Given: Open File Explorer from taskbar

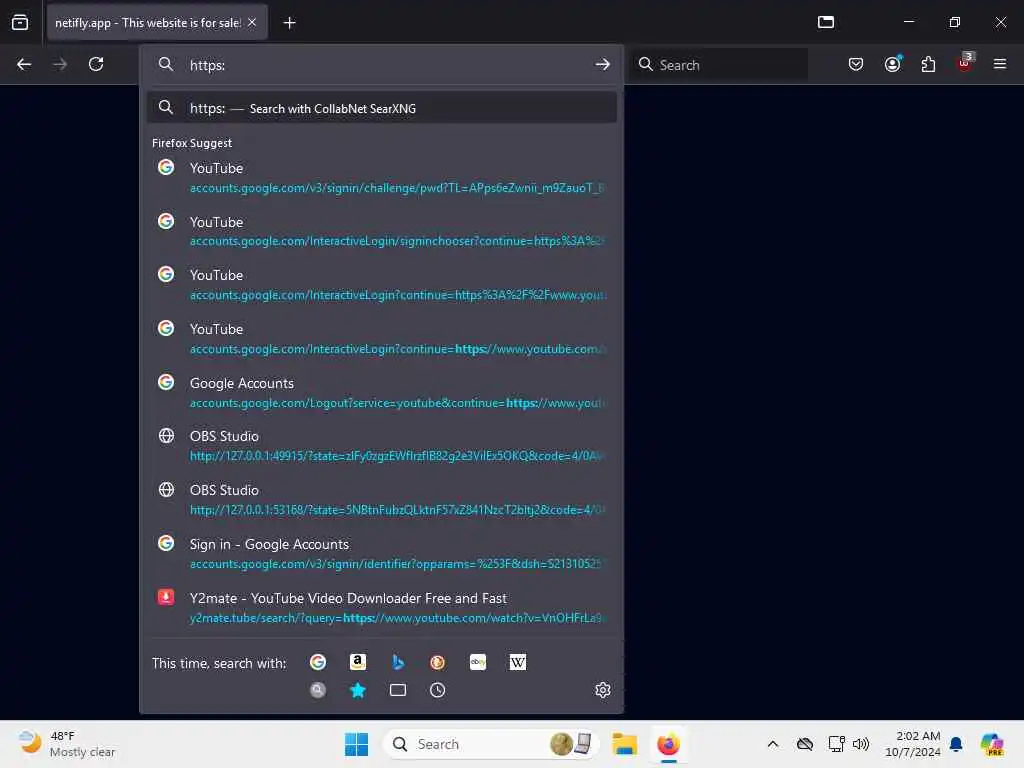Looking at the screenshot, I should [624, 744].
